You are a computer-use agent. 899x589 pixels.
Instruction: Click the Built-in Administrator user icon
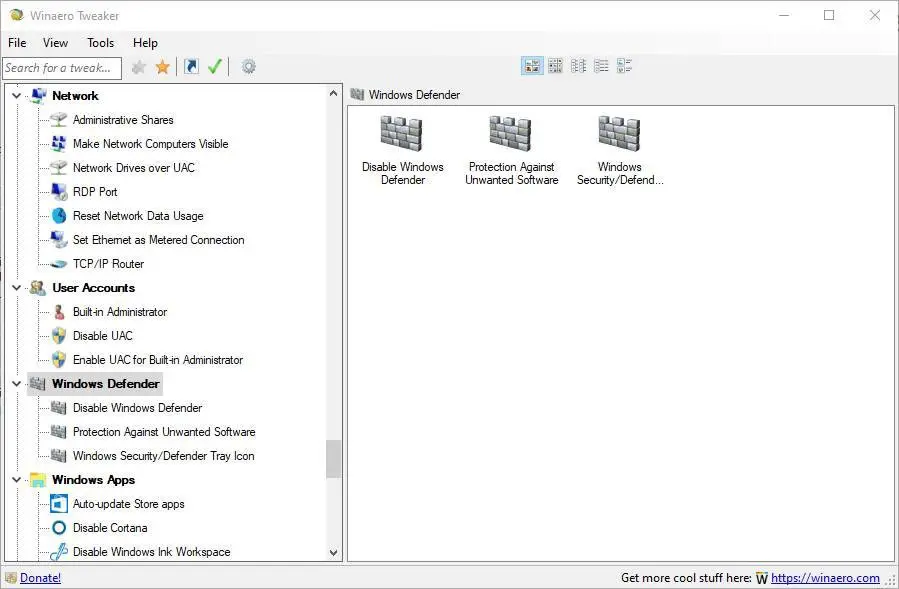58,312
